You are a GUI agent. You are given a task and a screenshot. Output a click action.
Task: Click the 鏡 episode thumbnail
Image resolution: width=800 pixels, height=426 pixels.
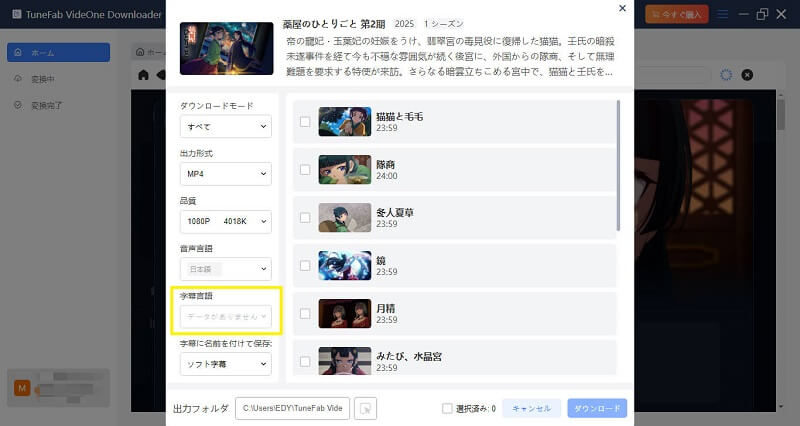(x=344, y=265)
